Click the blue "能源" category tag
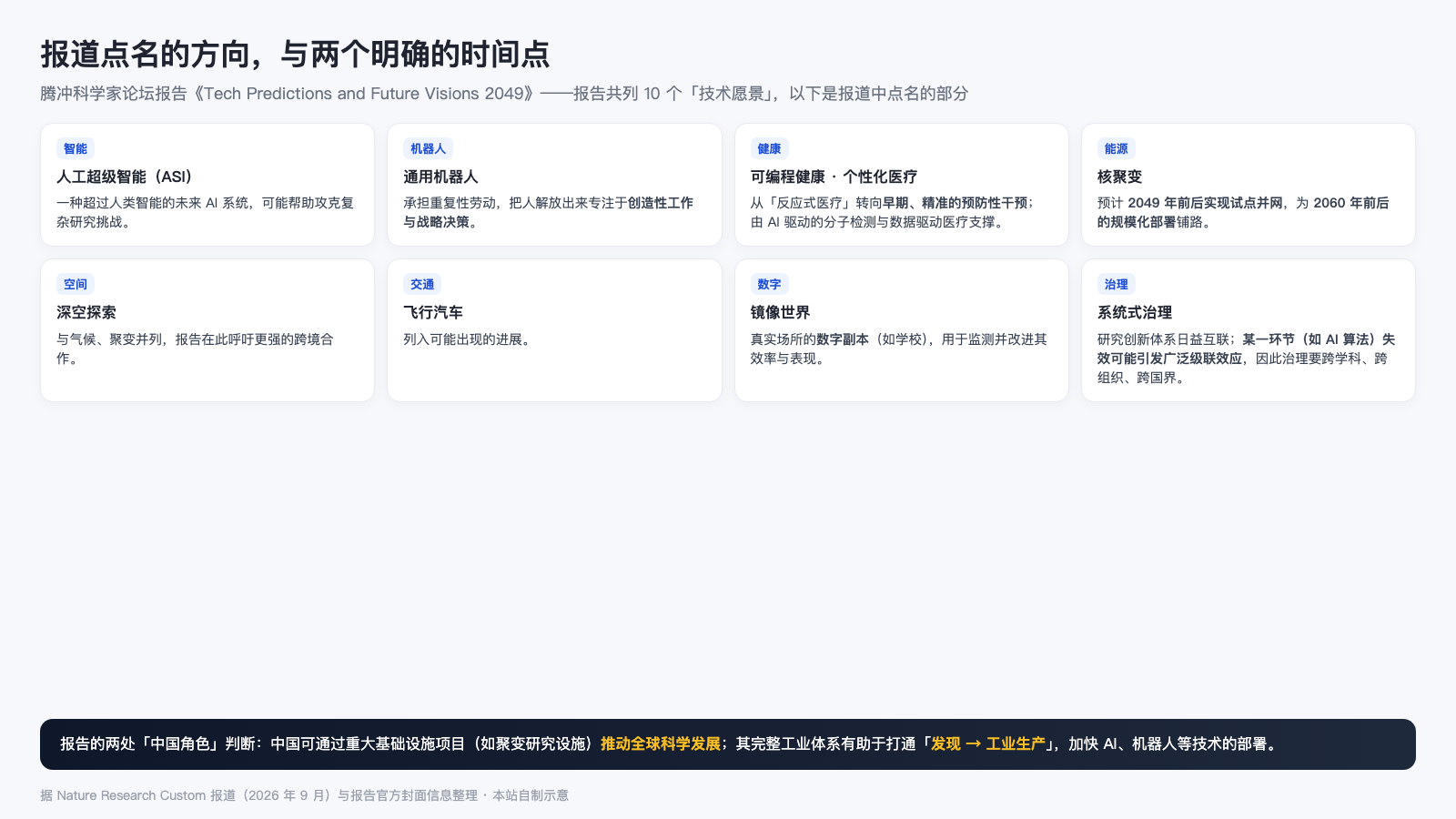Viewport: 1456px width, 819px height. [1116, 148]
